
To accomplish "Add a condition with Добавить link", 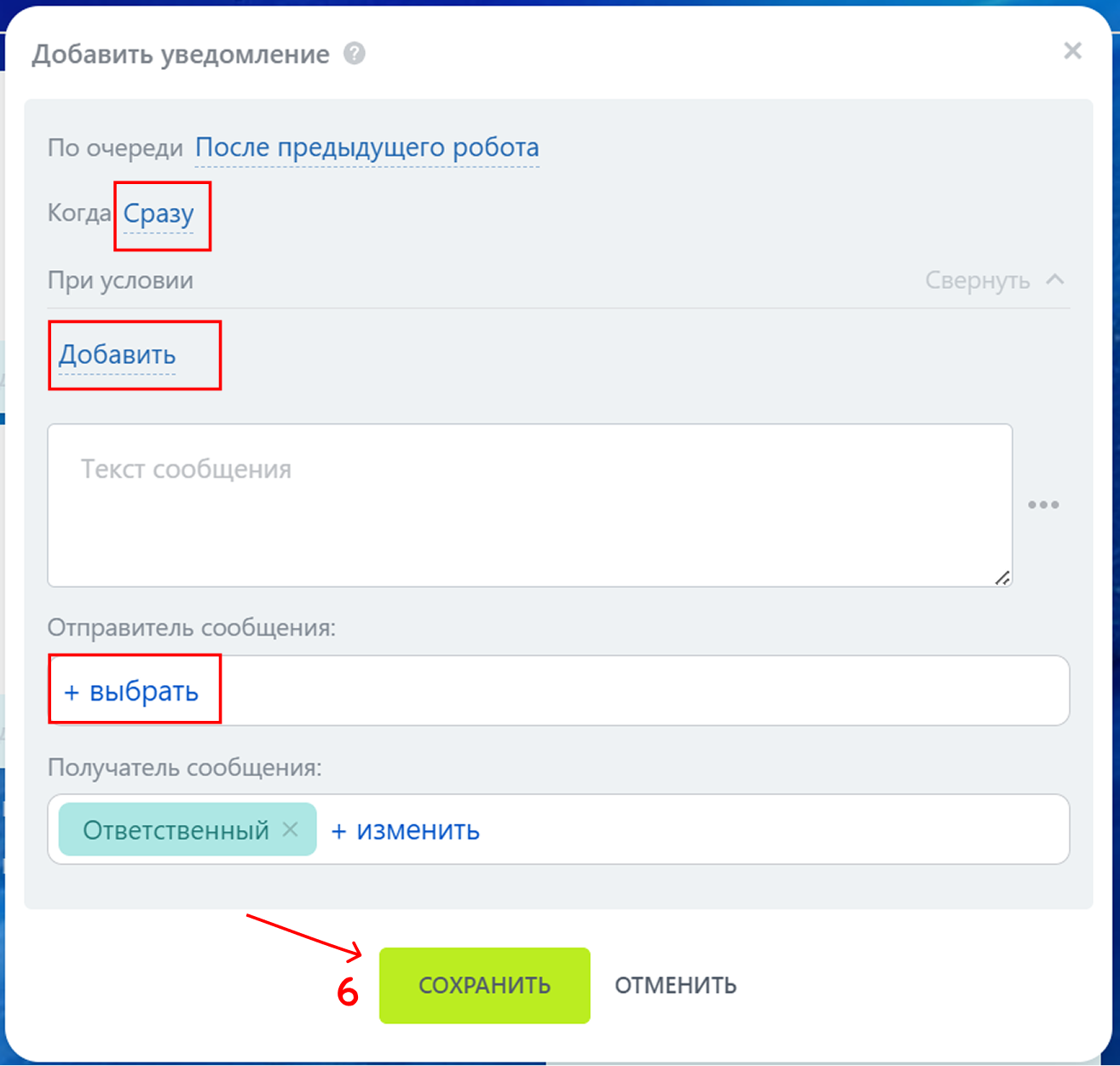I will pos(118,354).
